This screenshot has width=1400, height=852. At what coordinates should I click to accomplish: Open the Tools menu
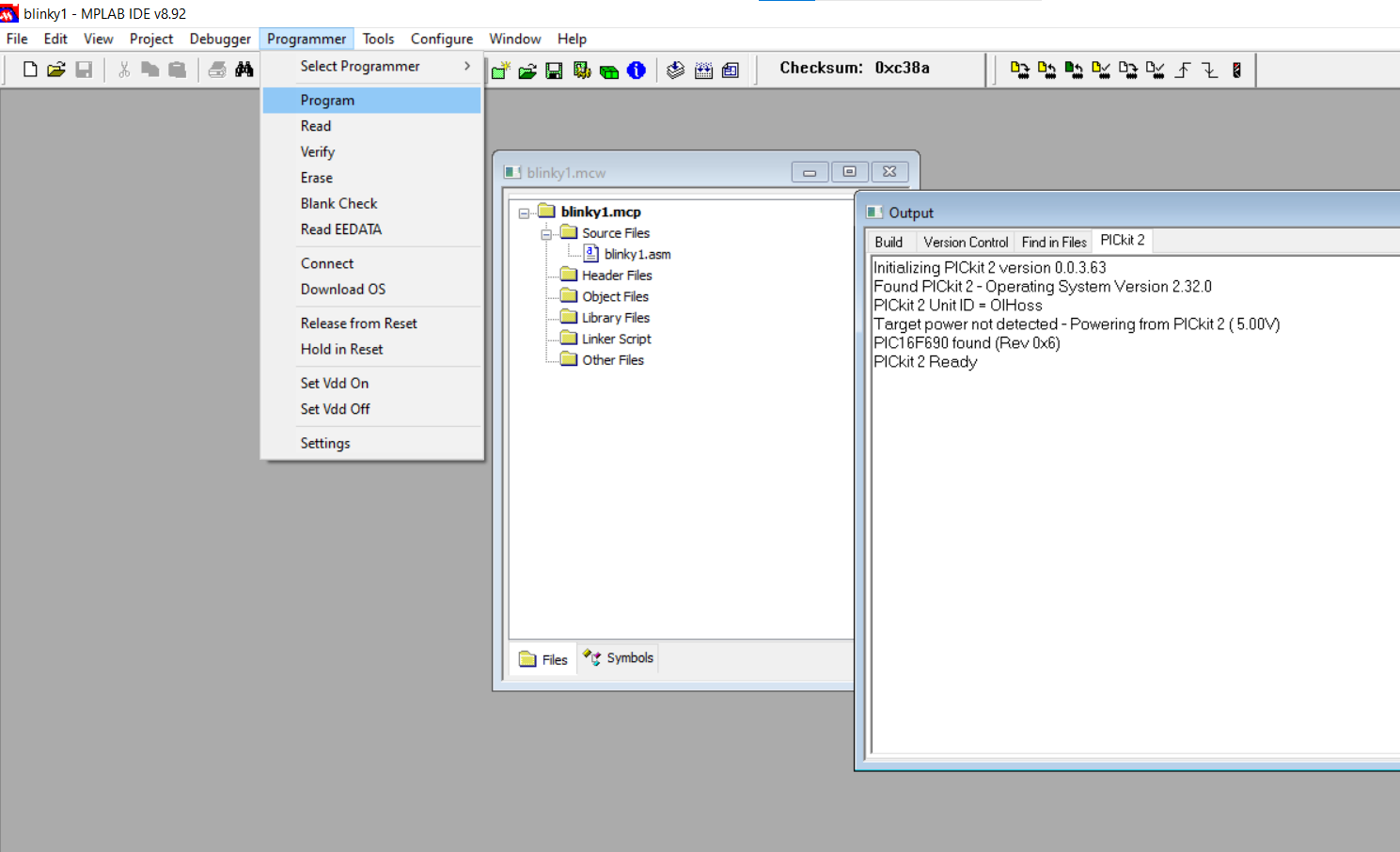click(x=378, y=39)
